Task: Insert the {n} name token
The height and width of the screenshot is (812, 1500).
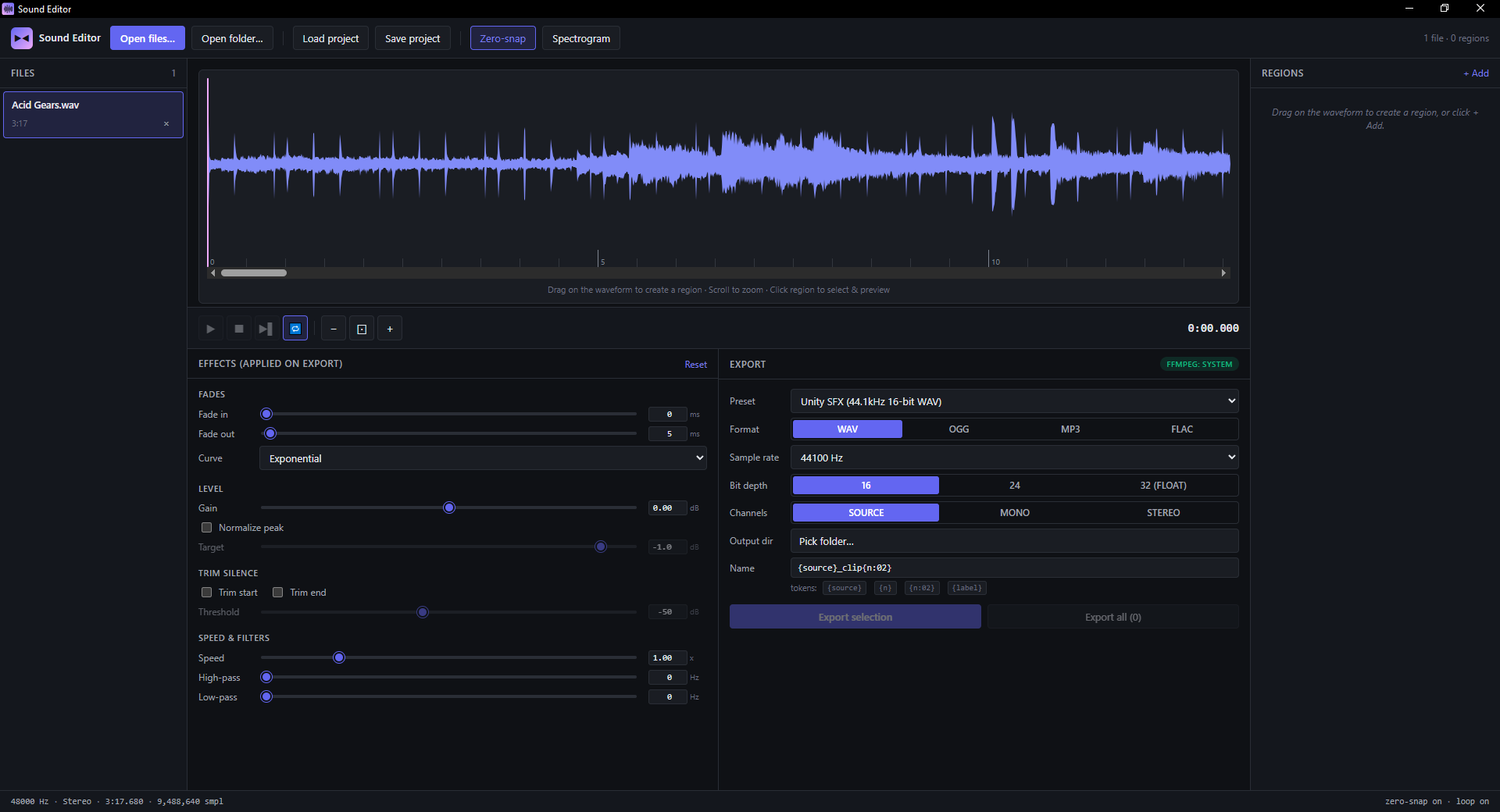Action: point(886,588)
